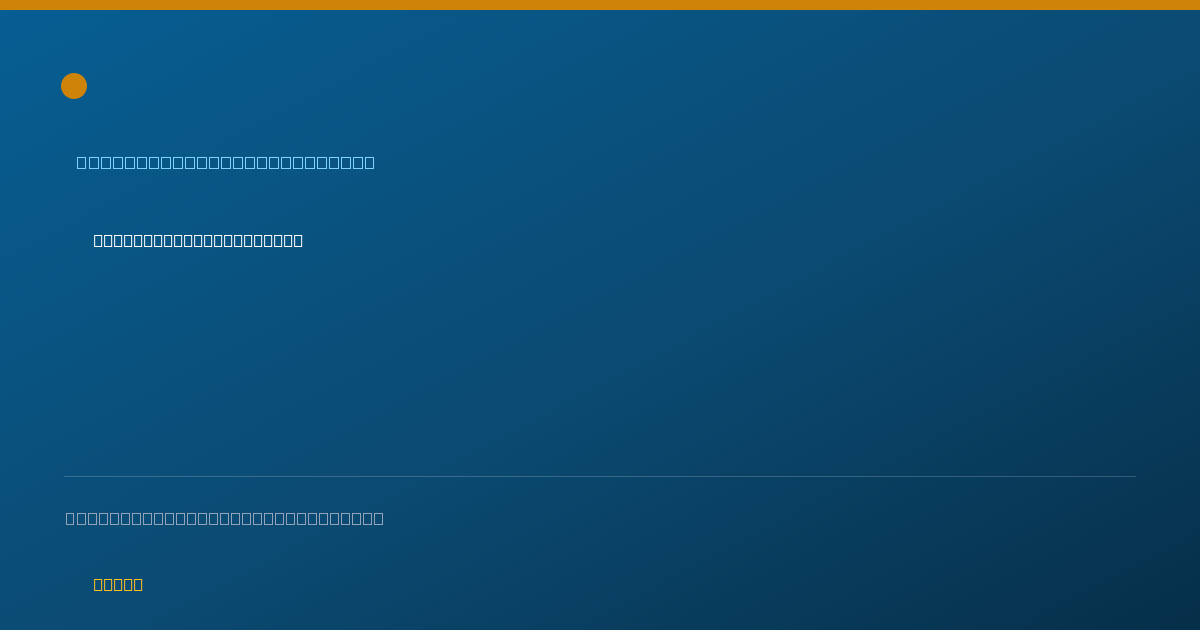Click the middle of the white subtitle
The image size is (1200, 630).
click(x=198, y=240)
